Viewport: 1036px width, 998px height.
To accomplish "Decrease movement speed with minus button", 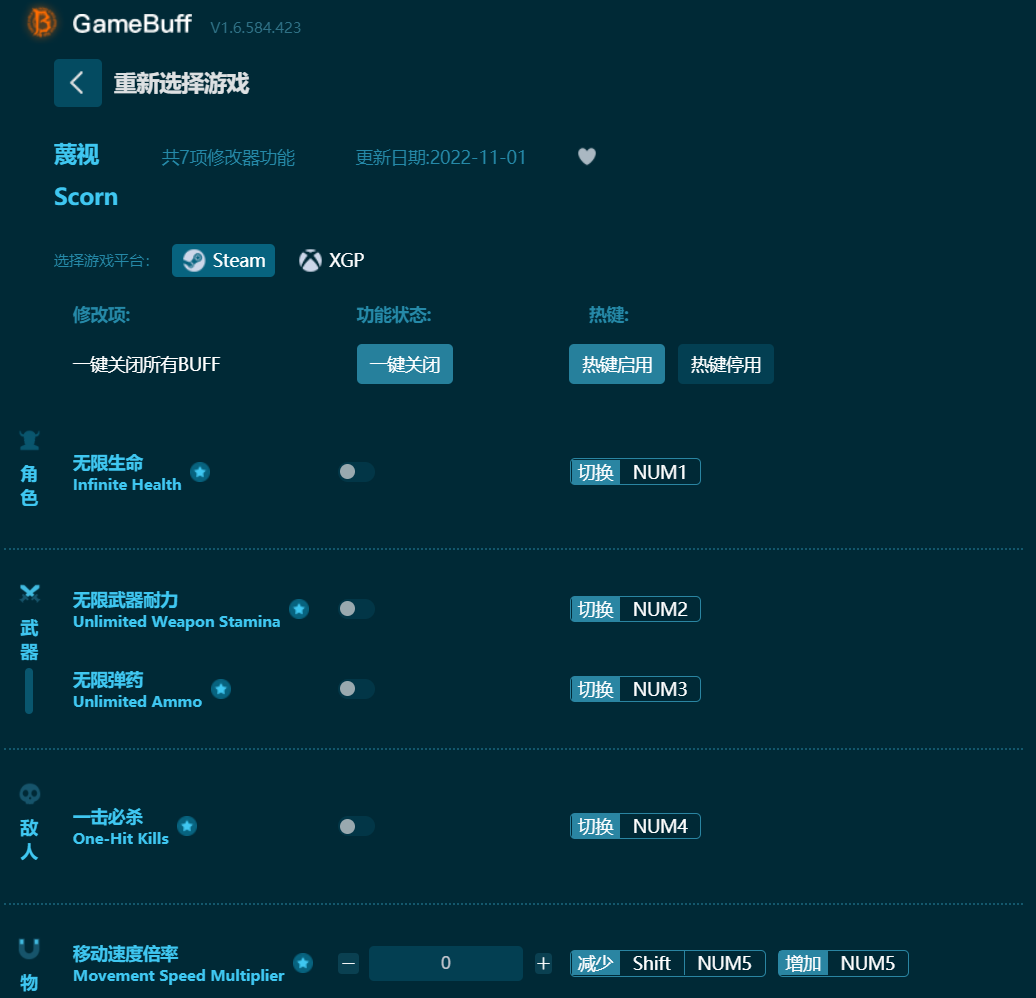I will 349,964.
